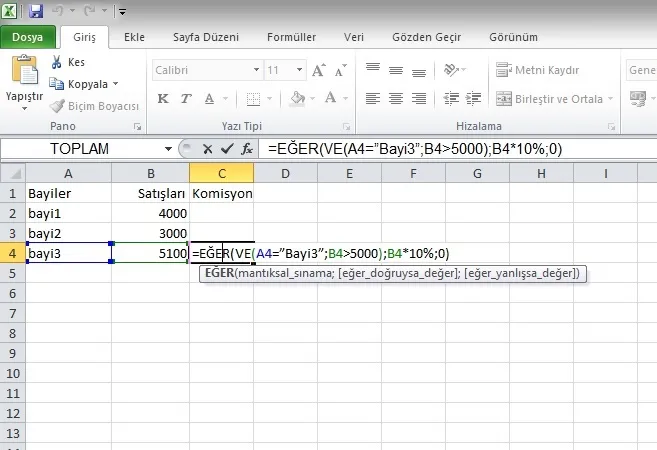This screenshot has height=450, width=657.
Task: Open the insert function fx icon
Action: pos(246,148)
